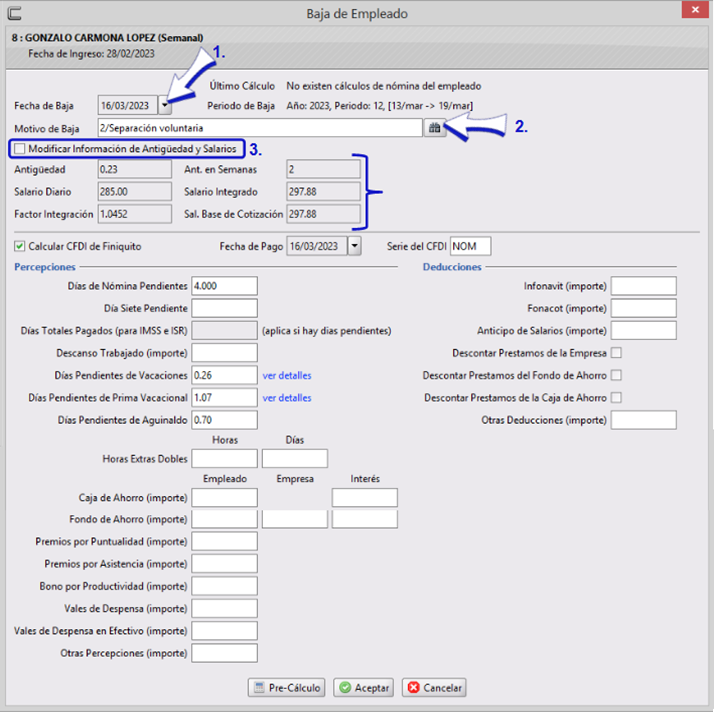
Task: Click the Ant. en Semanas field
Action: point(323,169)
